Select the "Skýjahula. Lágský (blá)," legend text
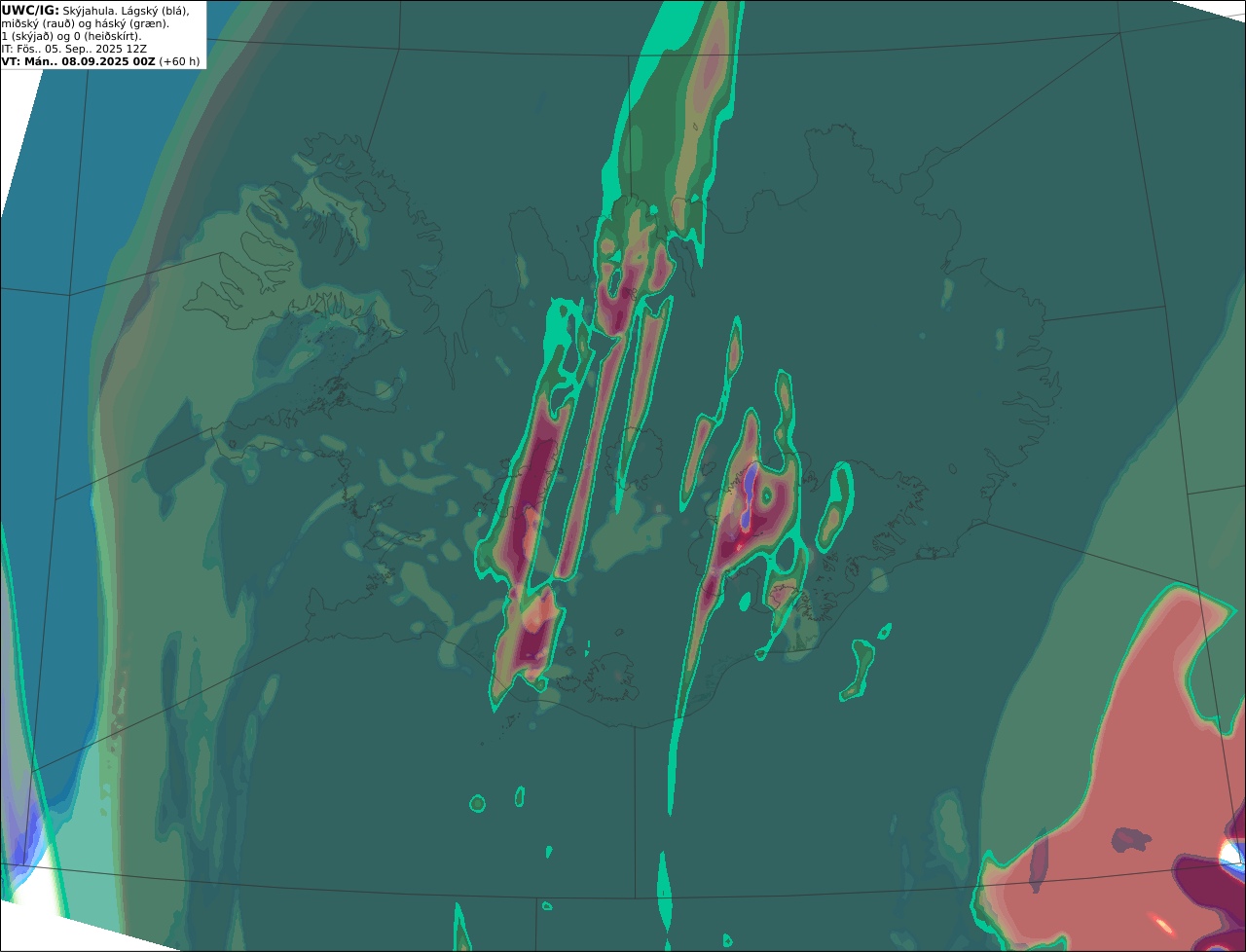The image size is (1246, 952). click(x=127, y=10)
